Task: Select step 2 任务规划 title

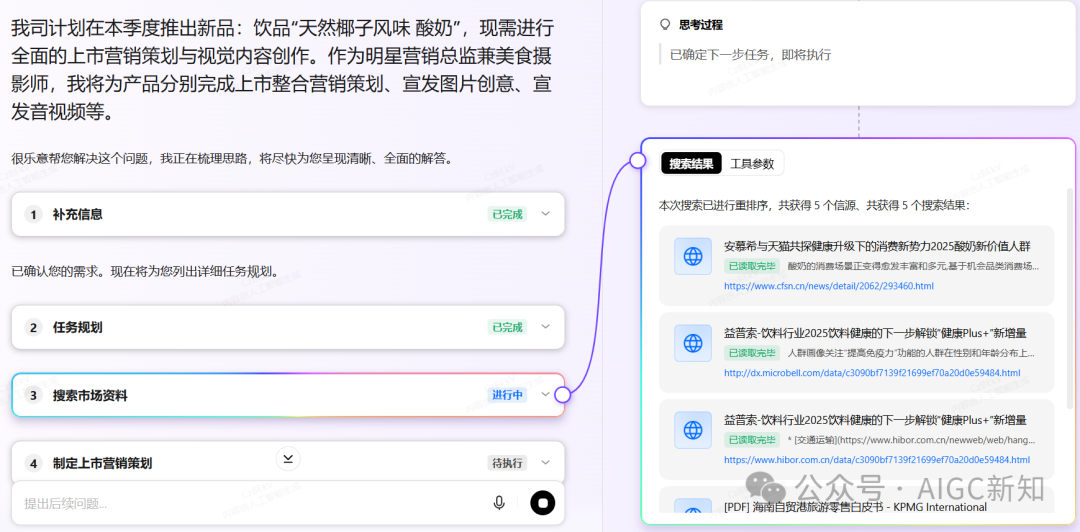Action: (x=78, y=327)
